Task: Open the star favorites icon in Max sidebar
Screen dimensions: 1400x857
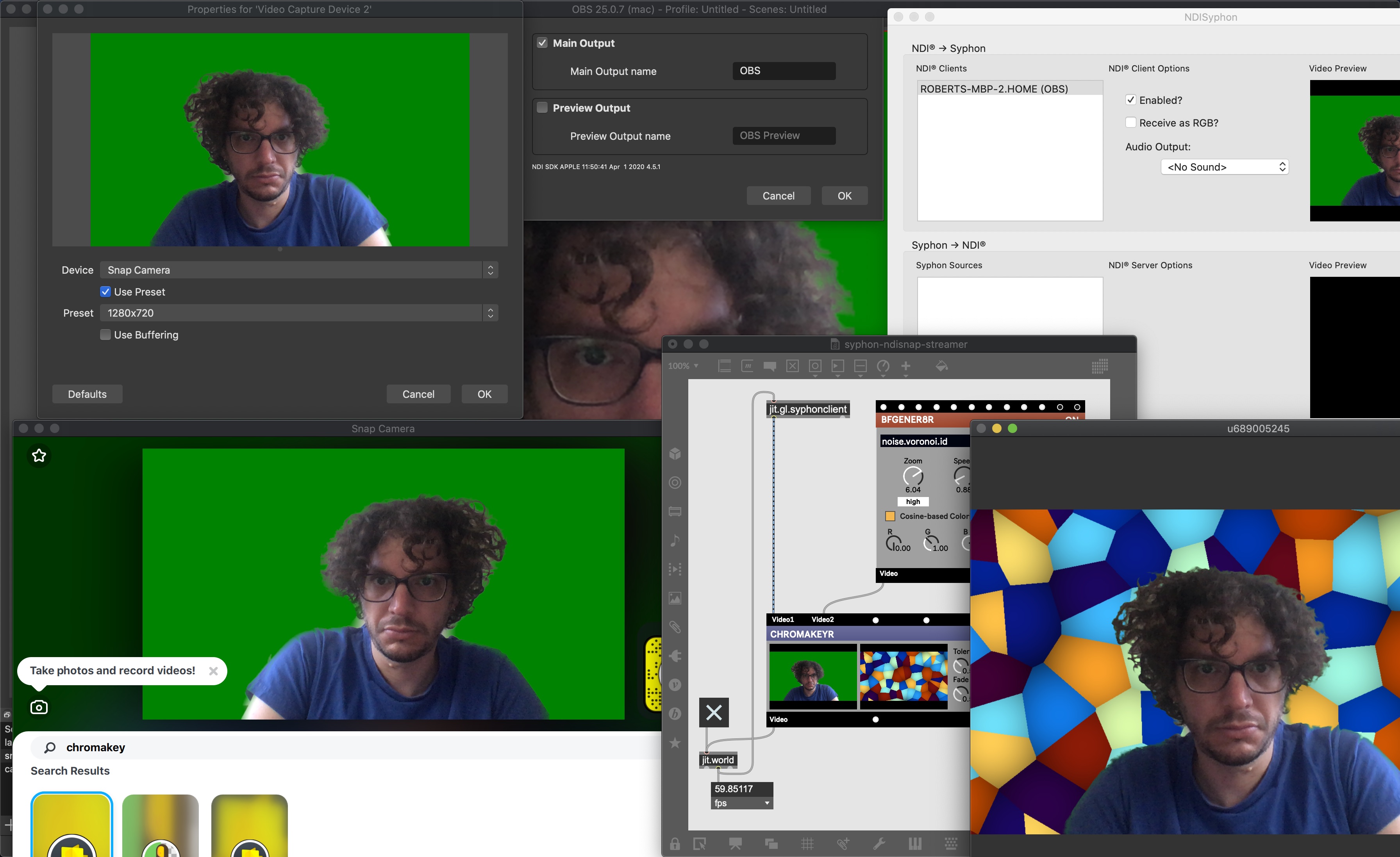Action: (675, 743)
